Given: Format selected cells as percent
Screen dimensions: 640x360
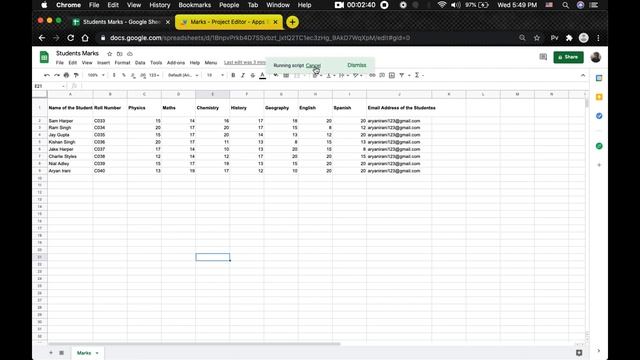Looking at the screenshot, I should [x=124, y=75].
